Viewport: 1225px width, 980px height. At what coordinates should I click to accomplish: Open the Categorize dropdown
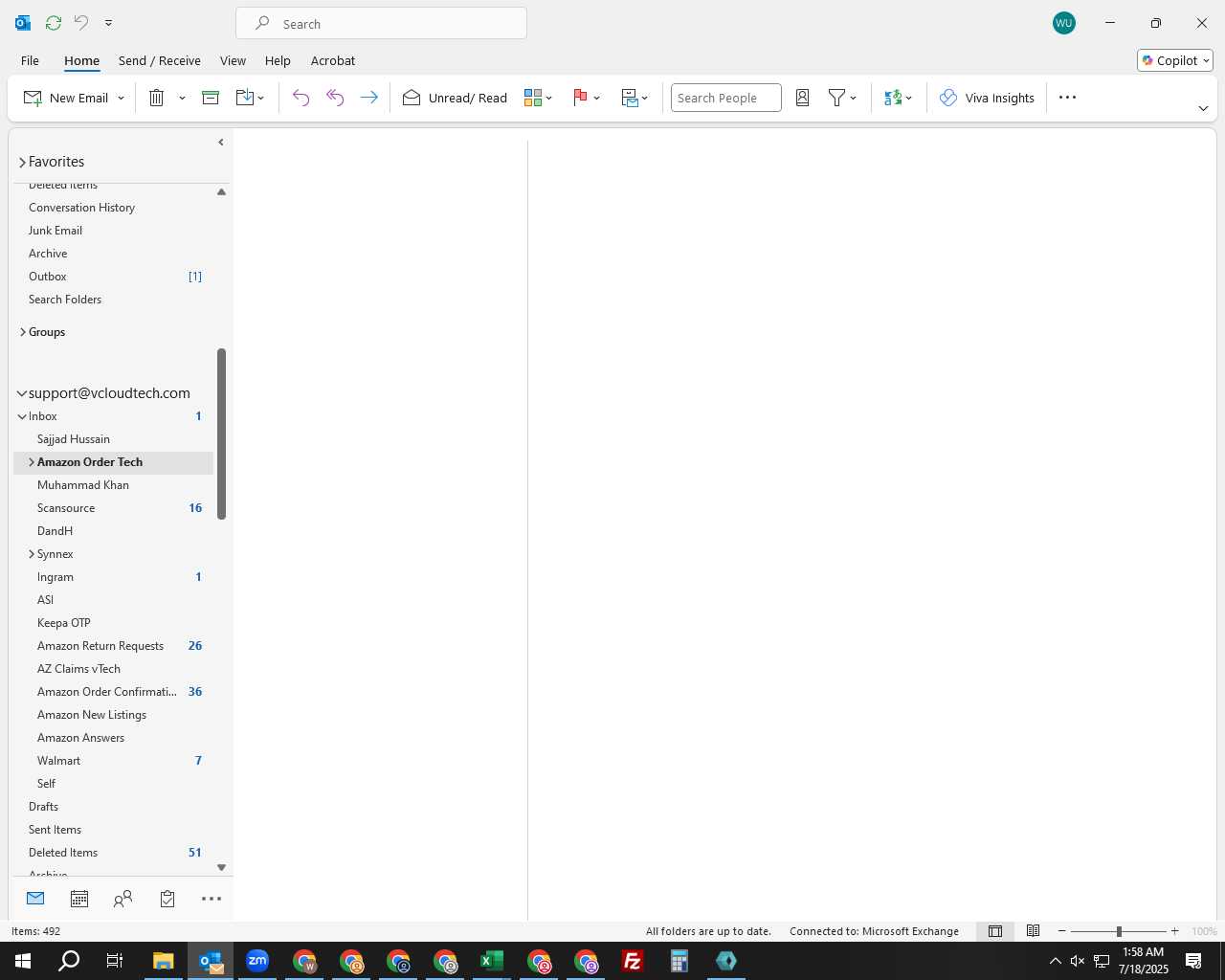[x=539, y=98]
